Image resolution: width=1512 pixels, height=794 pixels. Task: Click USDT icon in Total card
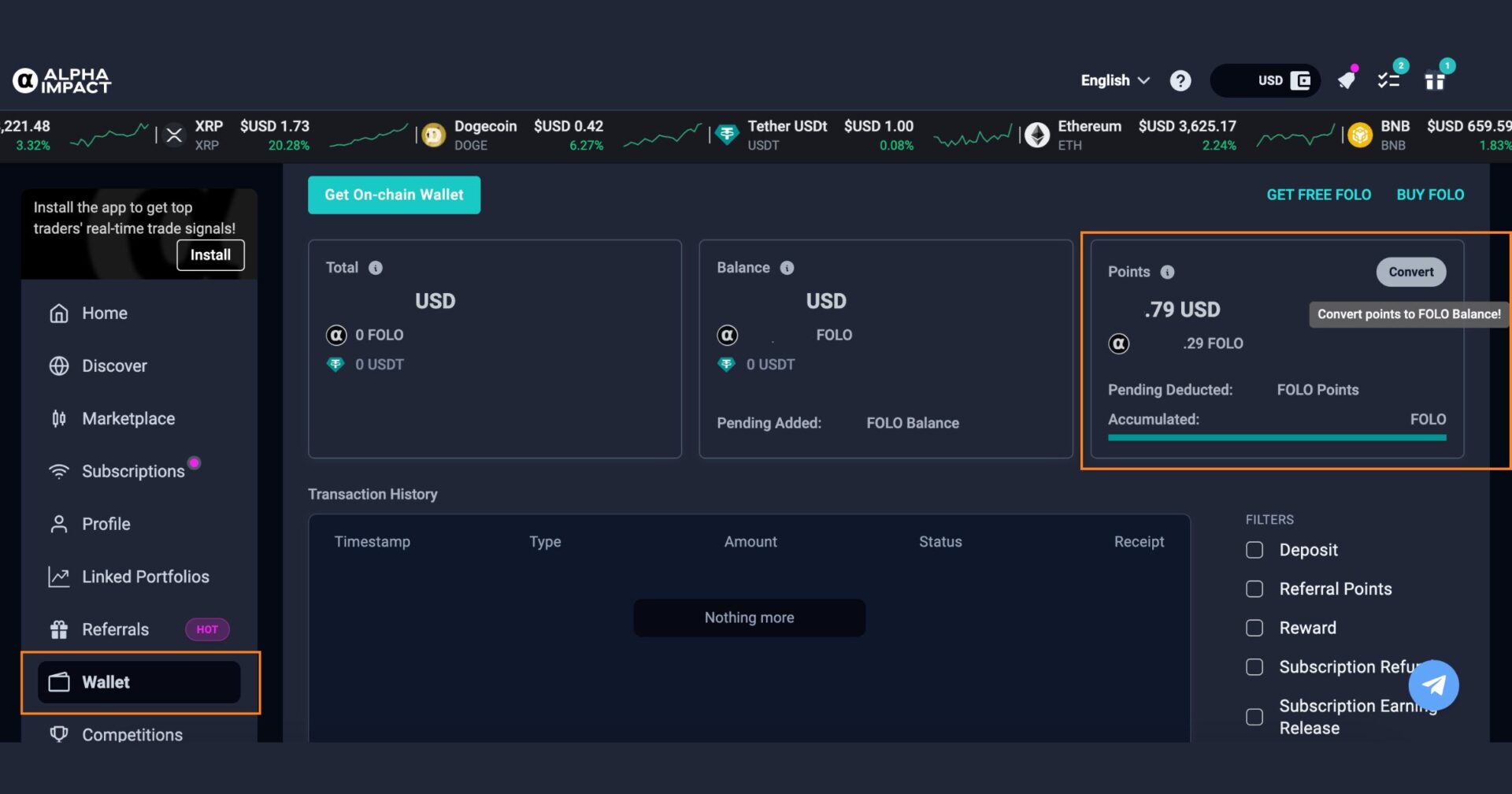[x=335, y=364]
